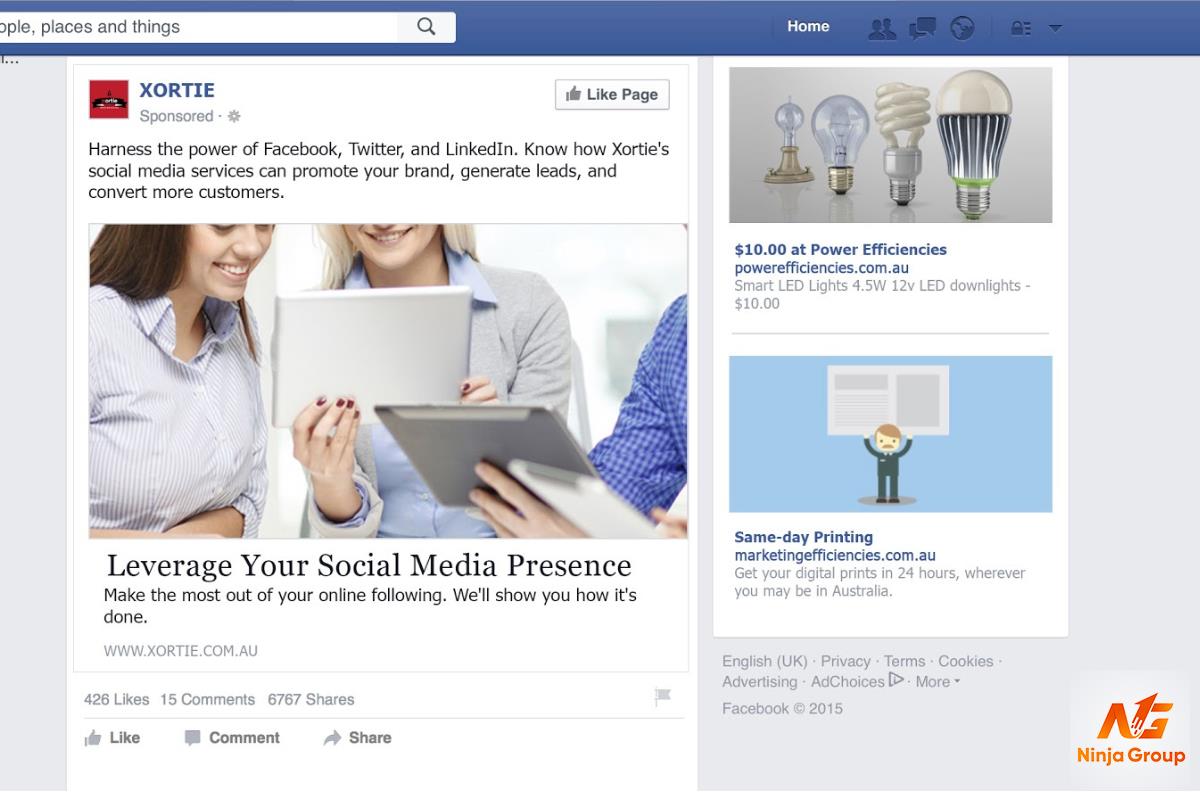Open the XORTIE page name link
The image size is (1200, 800).
tap(177, 90)
